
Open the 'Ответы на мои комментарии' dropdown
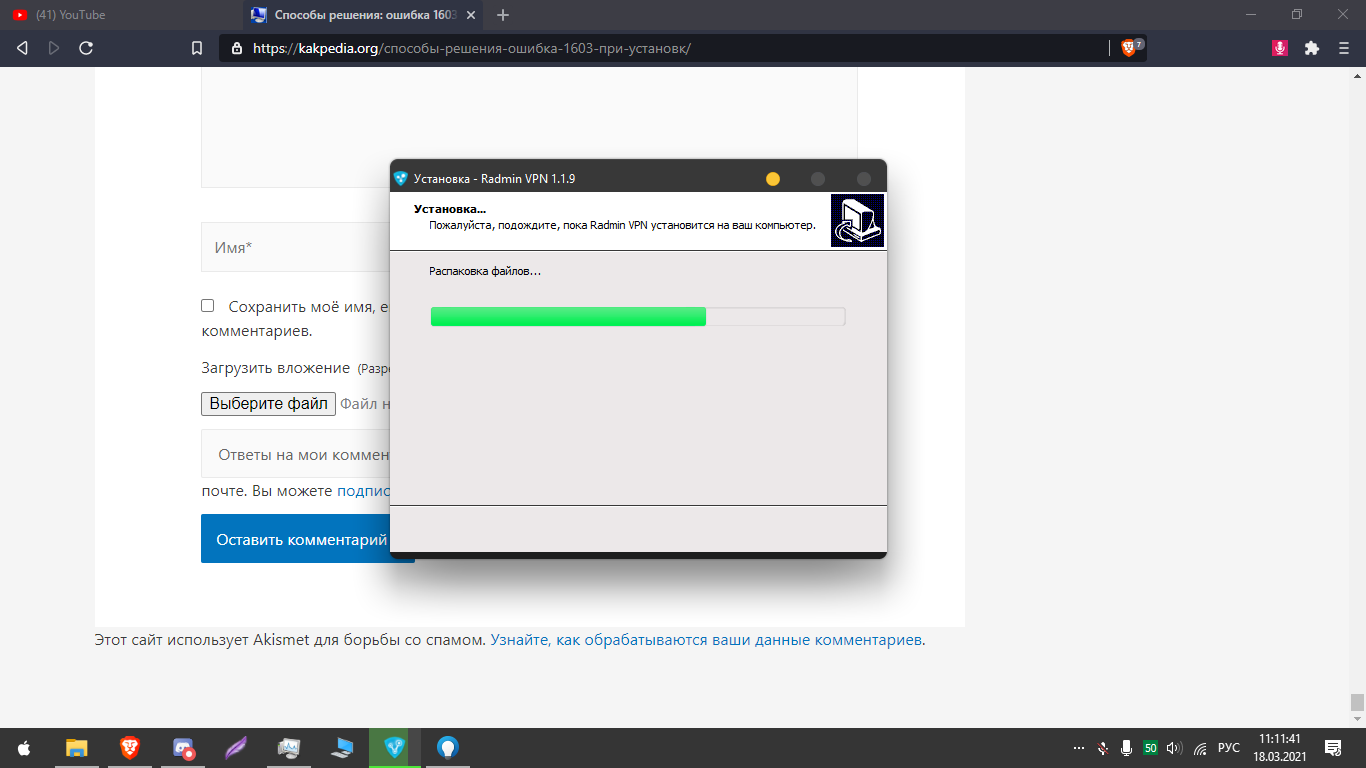point(295,454)
